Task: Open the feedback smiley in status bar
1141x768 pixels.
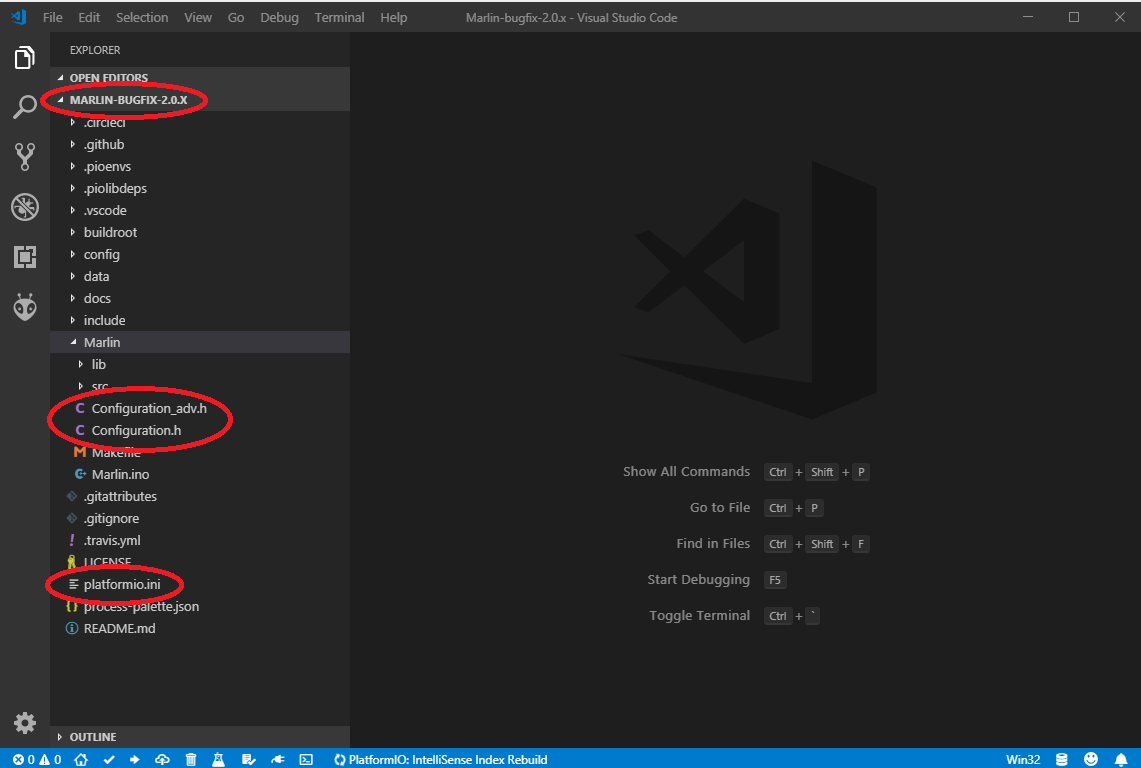Action: pyautogui.click(x=1091, y=759)
